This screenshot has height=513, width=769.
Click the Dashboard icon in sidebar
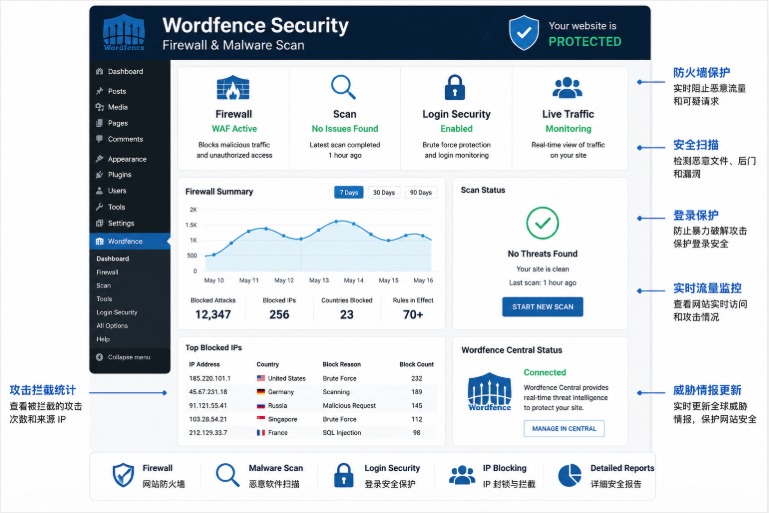(x=100, y=72)
